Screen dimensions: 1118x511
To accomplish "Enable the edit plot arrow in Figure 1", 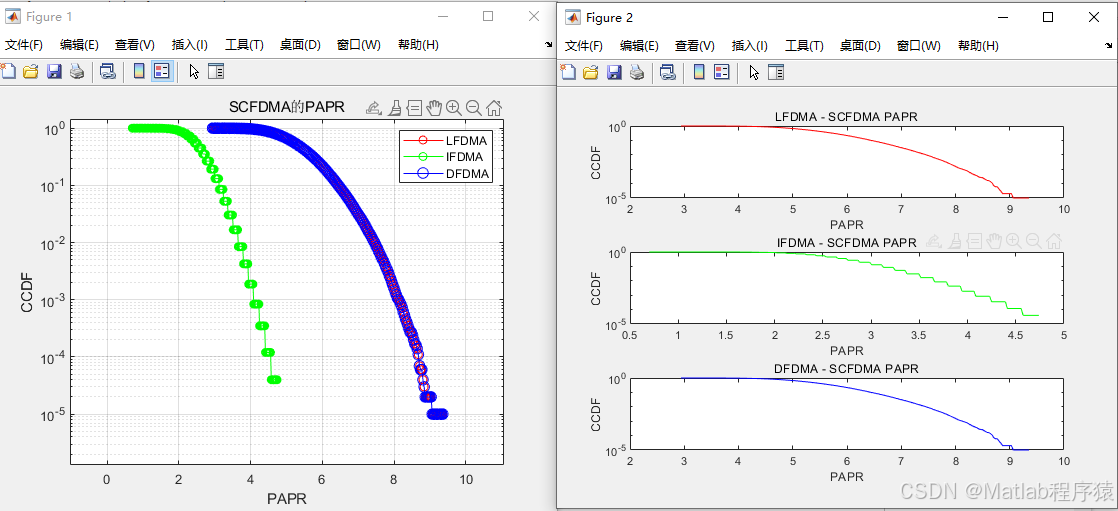I will (x=194, y=71).
